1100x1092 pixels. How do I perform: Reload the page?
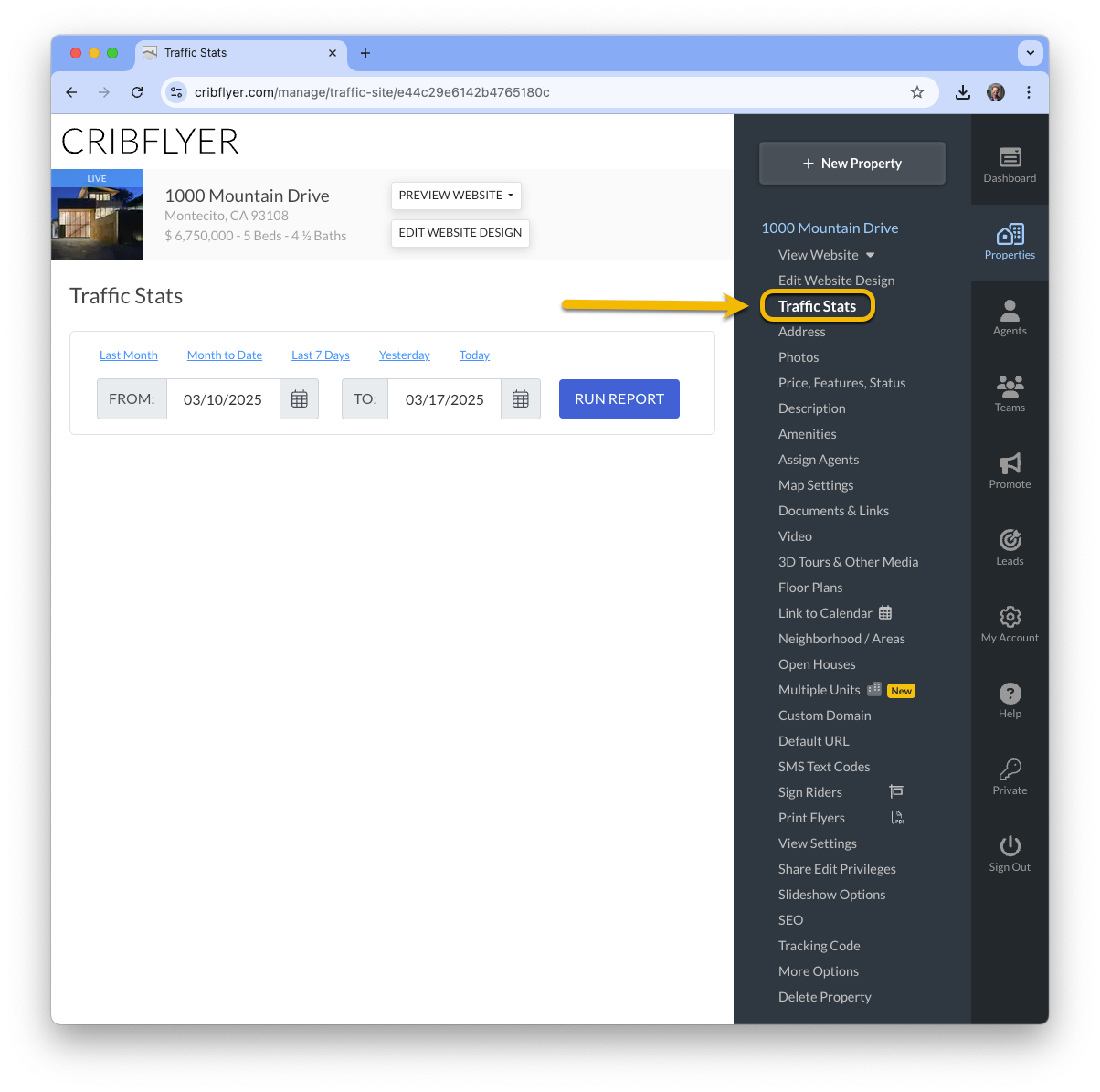coord(137,92)
